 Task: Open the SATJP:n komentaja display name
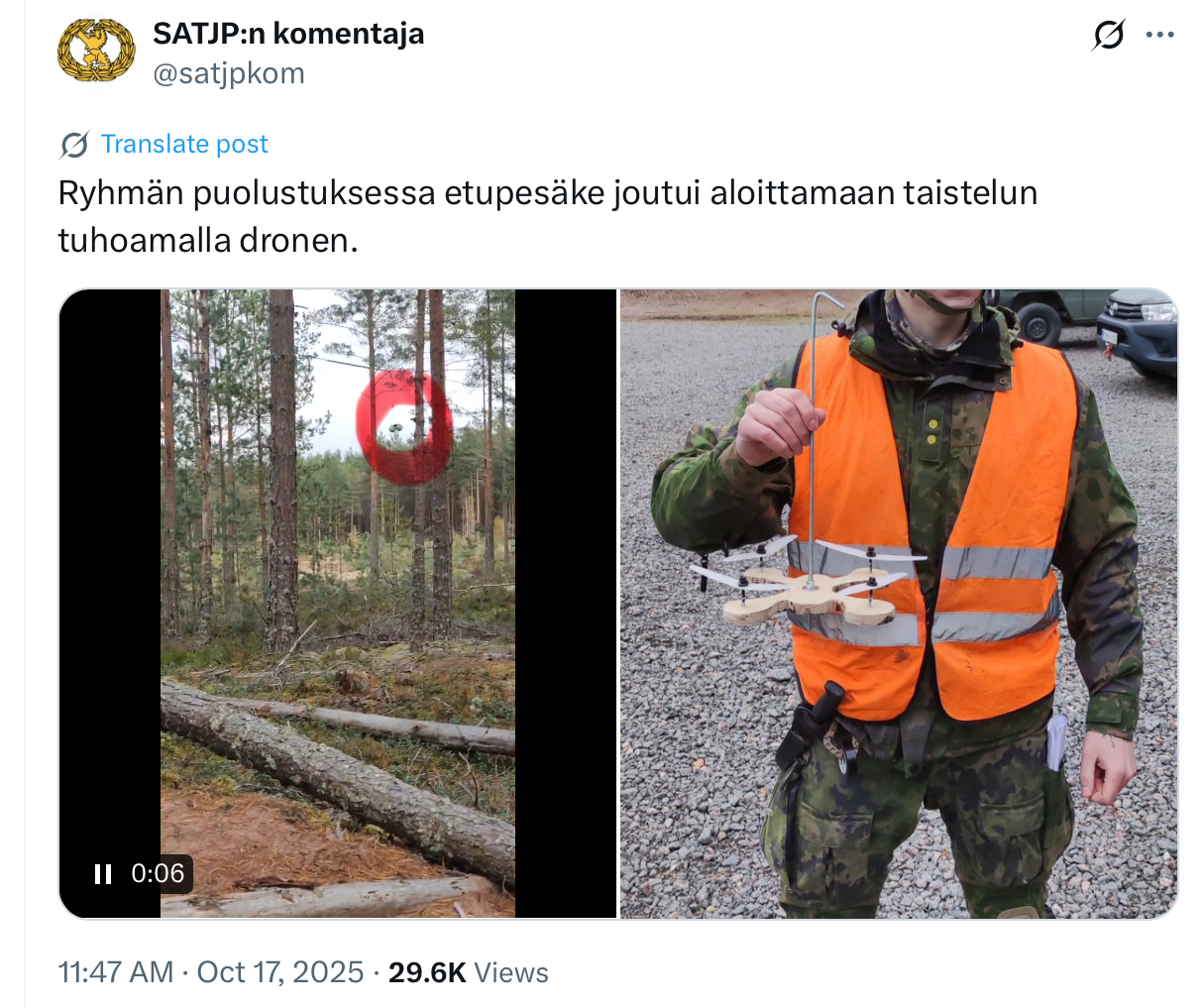(x=288, y=34)
